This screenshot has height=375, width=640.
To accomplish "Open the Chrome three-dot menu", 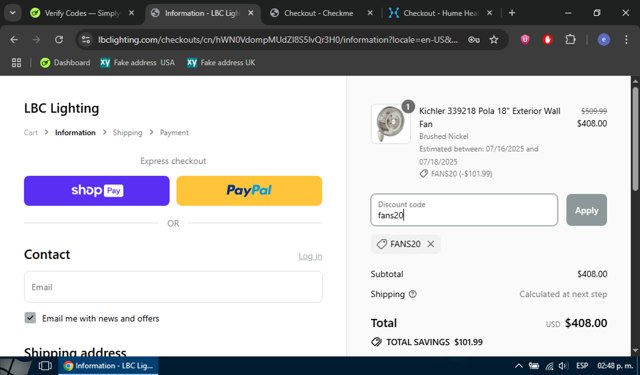I will click(x=626, y=40).
